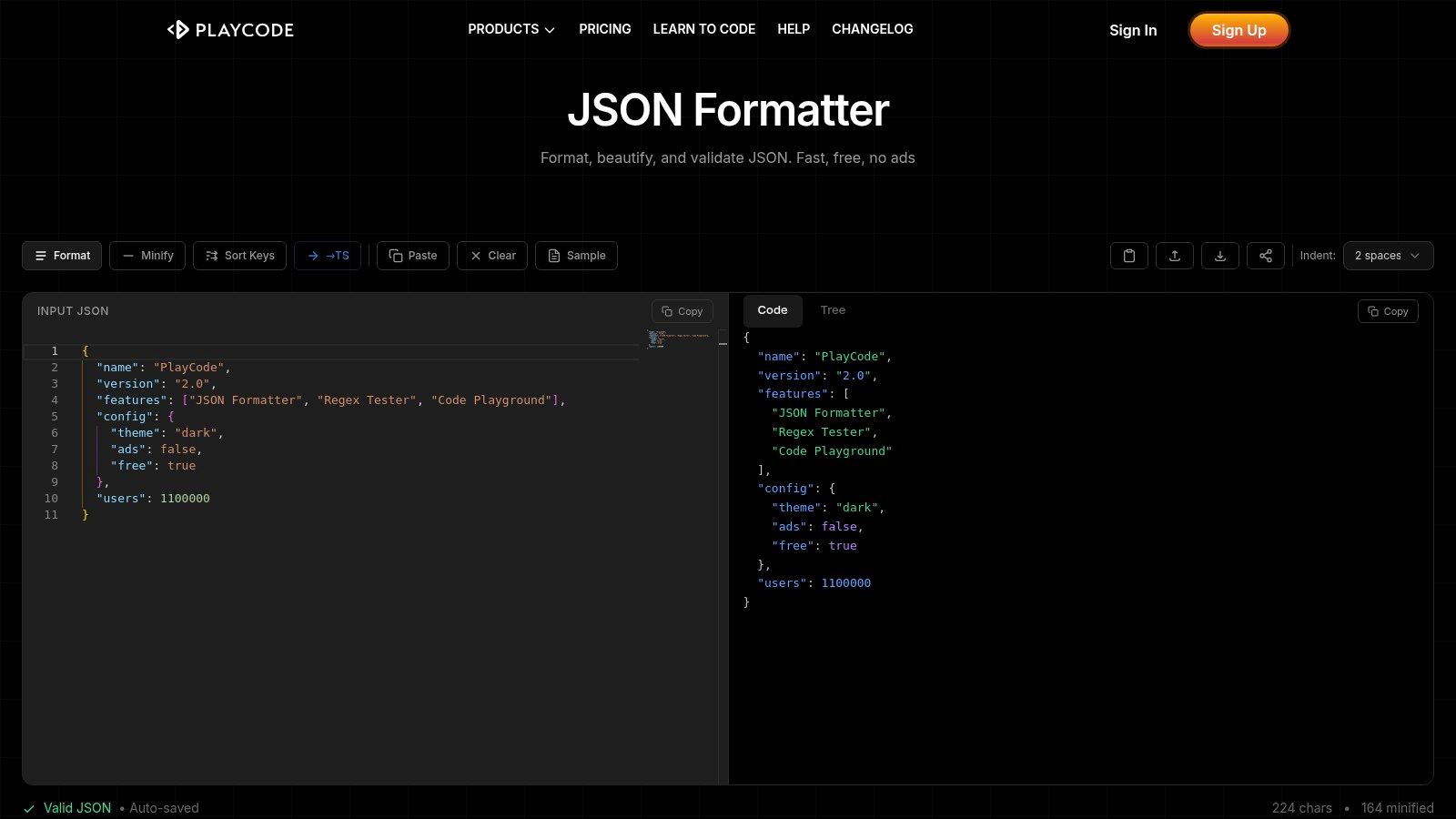The width and height of the screenshot is (1456, 819).
Task: Upload a JSON file
Action: click(x=1174, y=256)
